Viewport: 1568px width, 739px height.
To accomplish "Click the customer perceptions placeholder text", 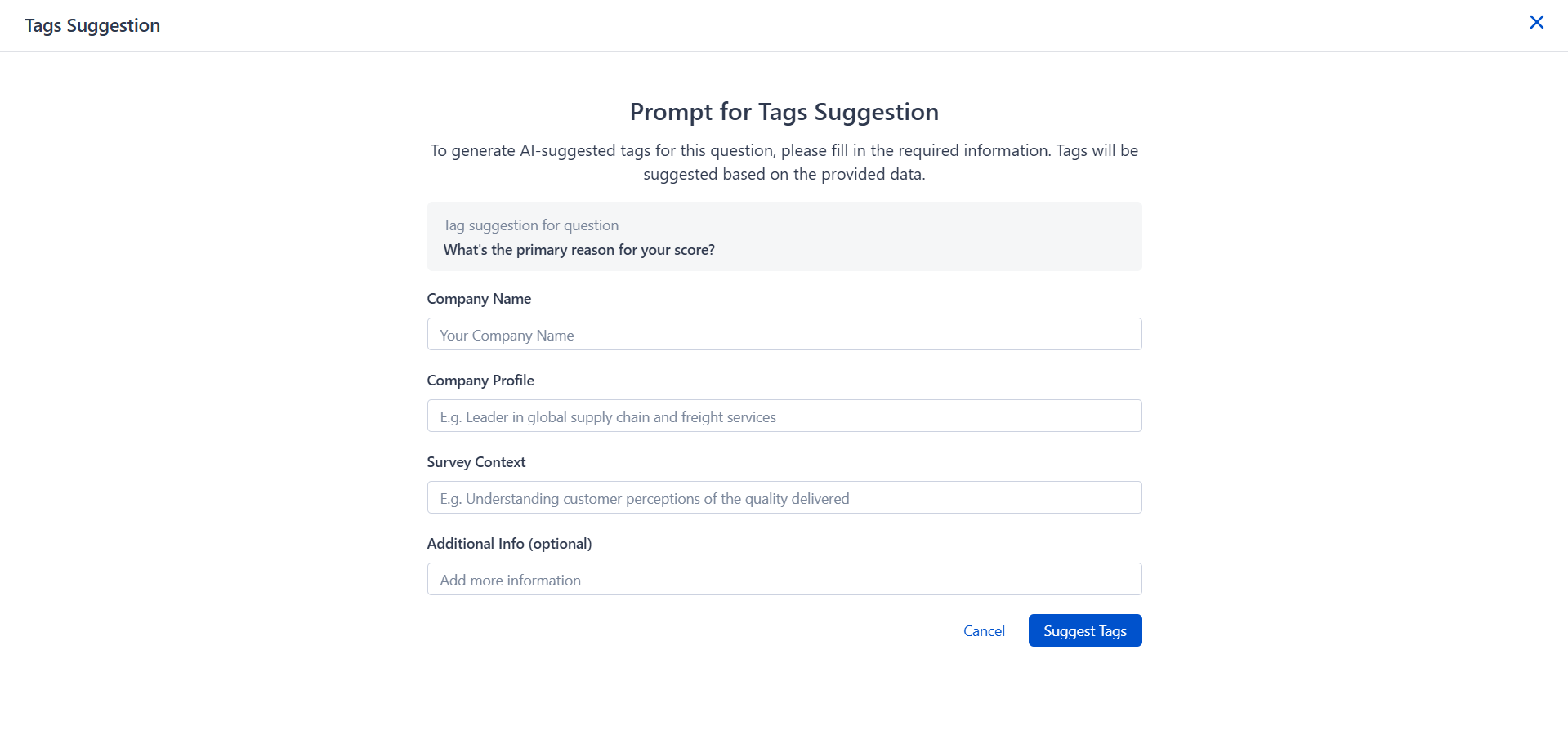I will (645, 499).
